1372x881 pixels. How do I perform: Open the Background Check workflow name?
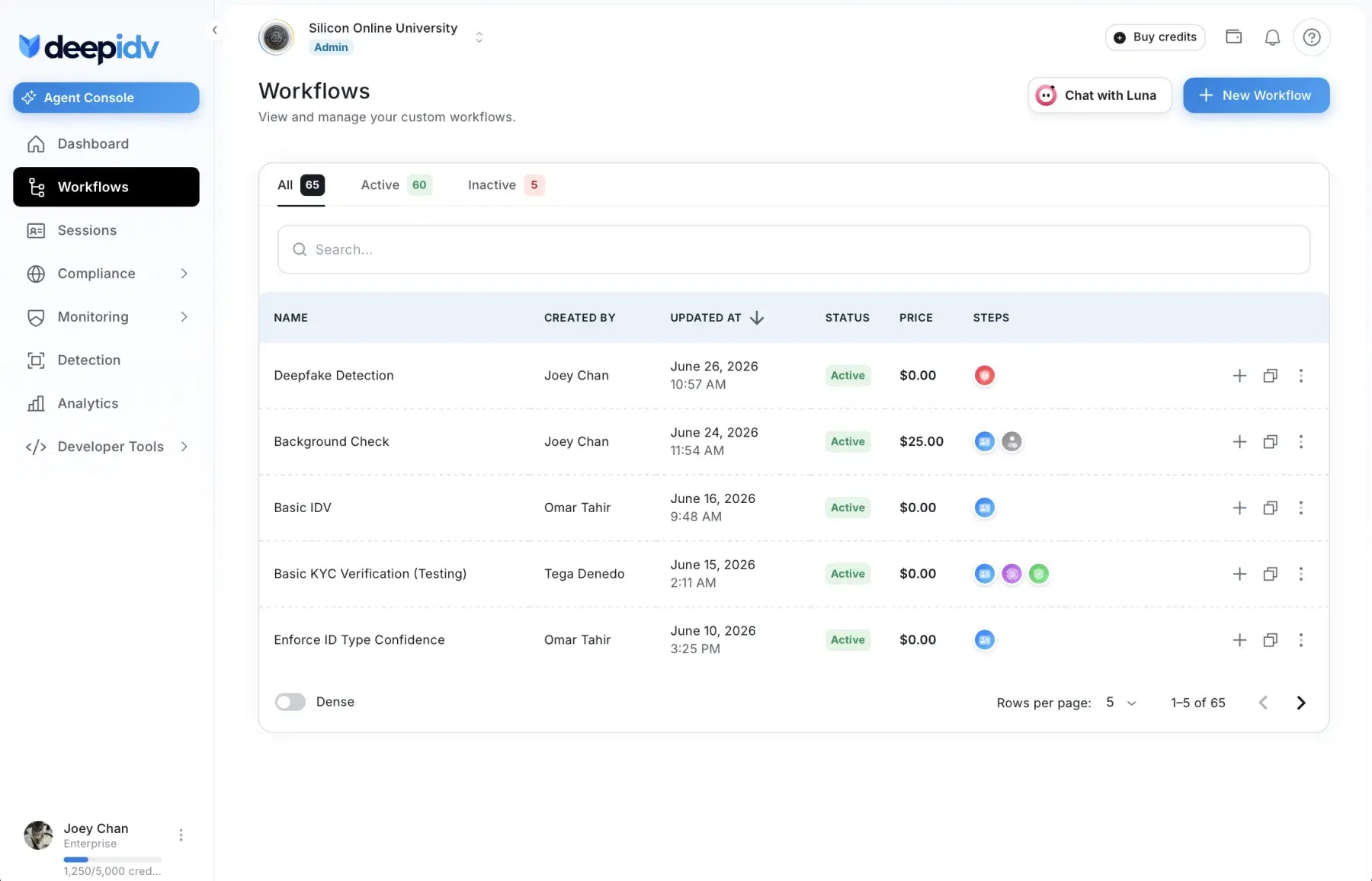[x=332, y=442]
